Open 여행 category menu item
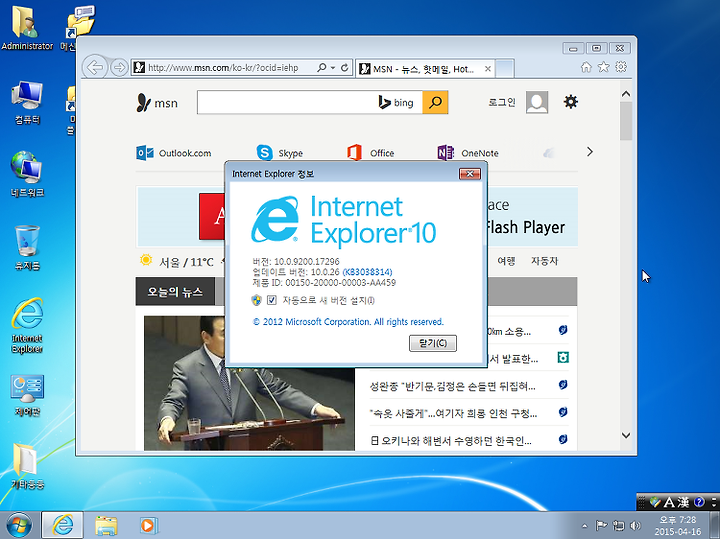 (x=506, y=261)
